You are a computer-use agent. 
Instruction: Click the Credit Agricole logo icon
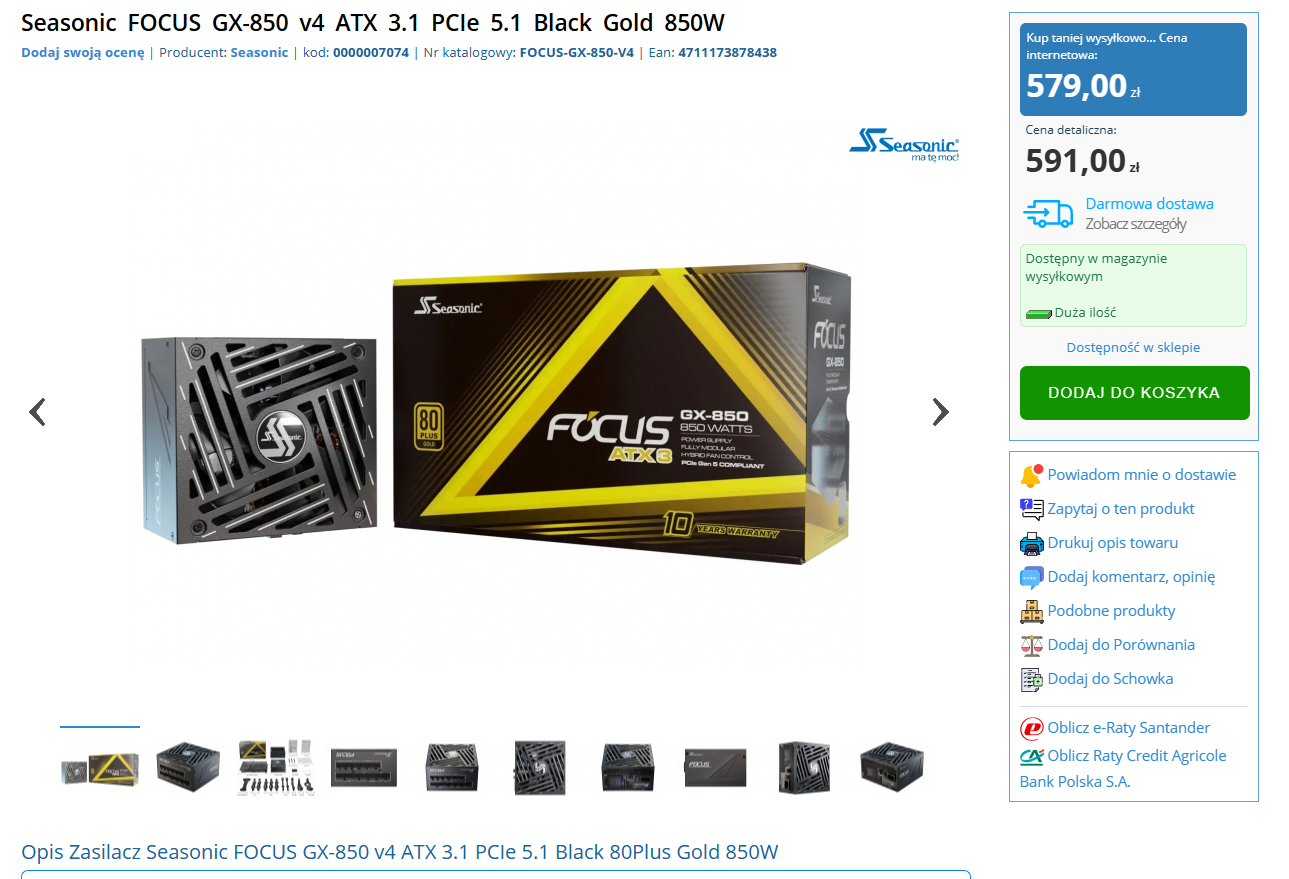tap(1032, 756)
